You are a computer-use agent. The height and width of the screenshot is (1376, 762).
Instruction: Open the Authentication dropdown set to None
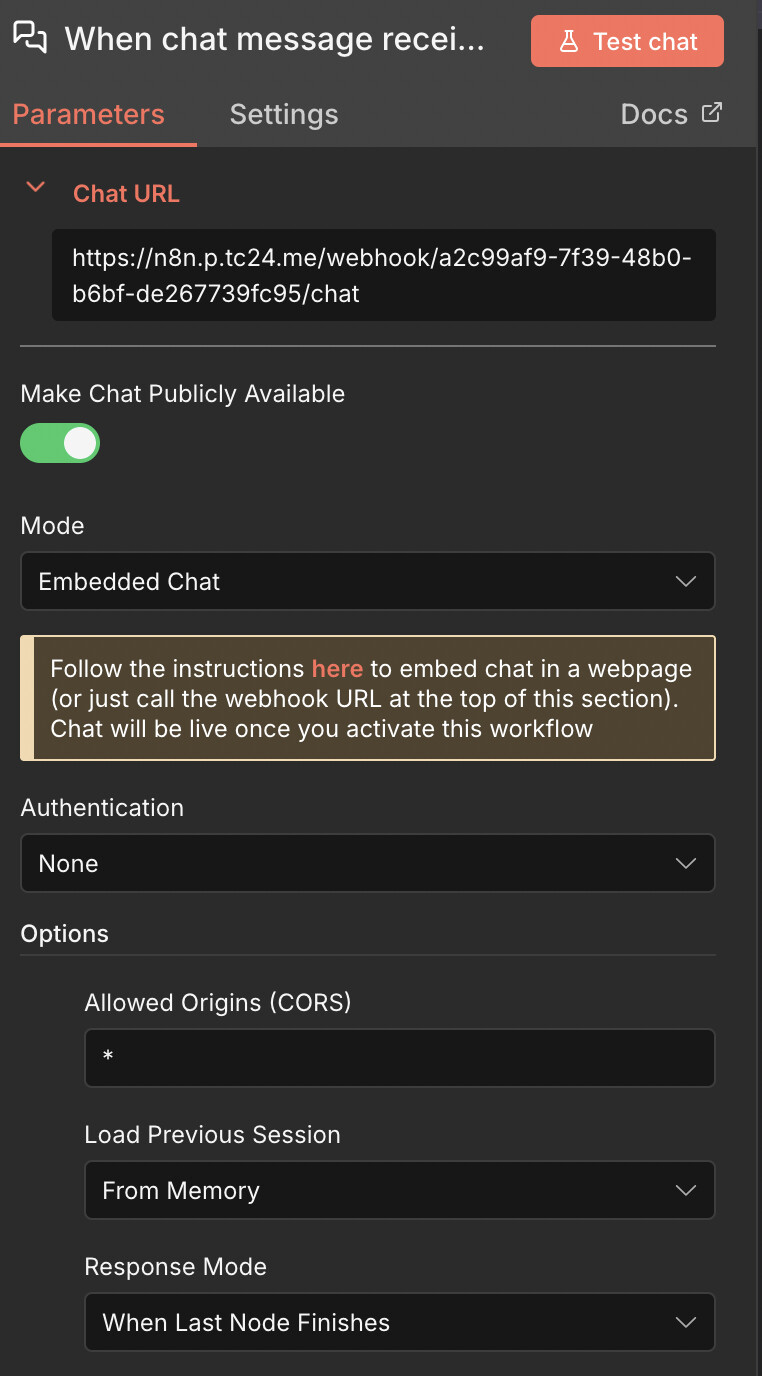tap(367, 863)
